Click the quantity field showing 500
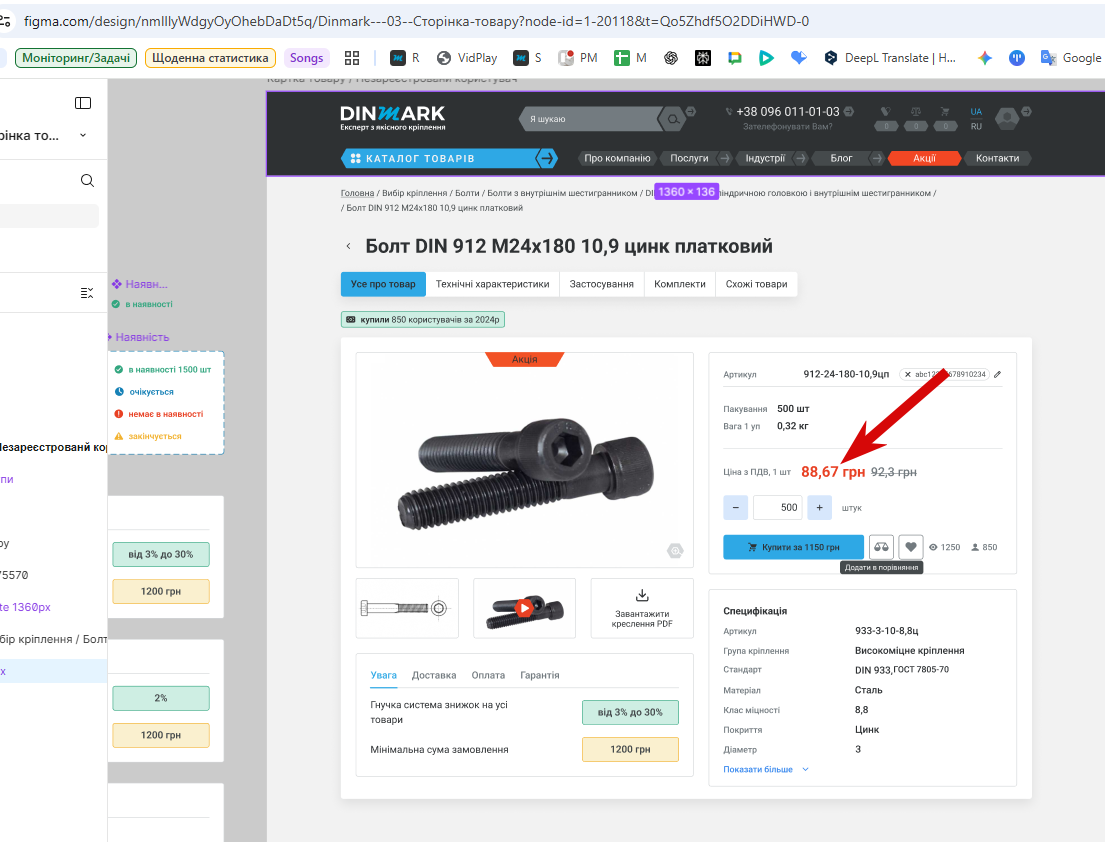The image size is (1105, 842). [778, 507]
